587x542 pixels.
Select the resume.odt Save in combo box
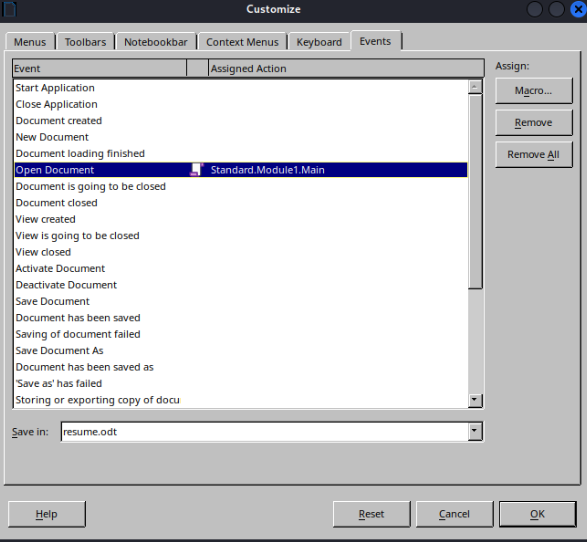click(x=272, y=432)
